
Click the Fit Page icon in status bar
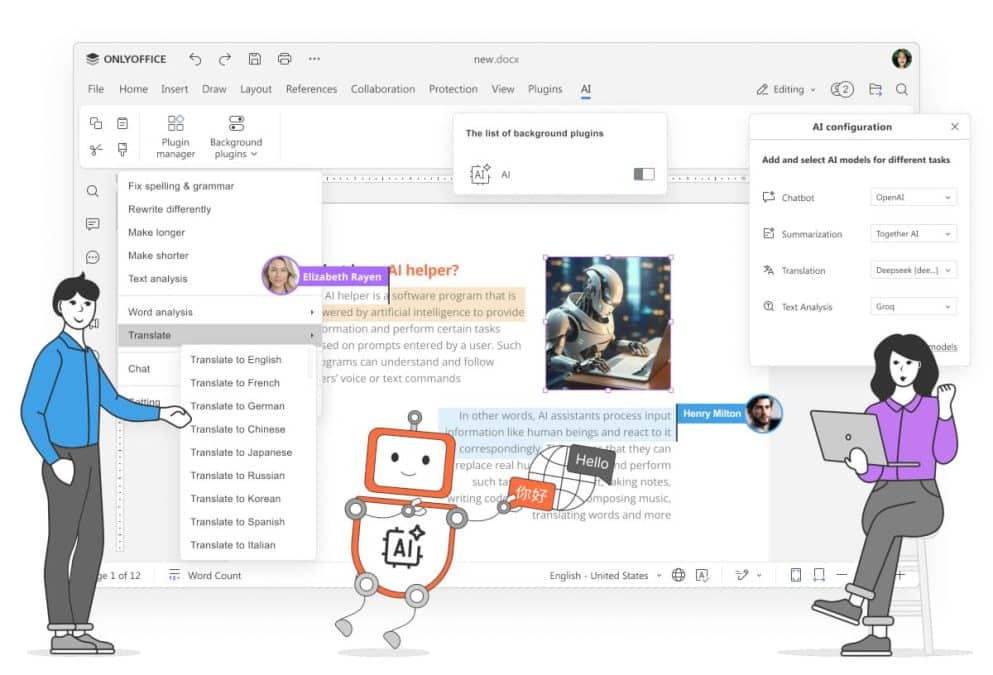[795, 575]
